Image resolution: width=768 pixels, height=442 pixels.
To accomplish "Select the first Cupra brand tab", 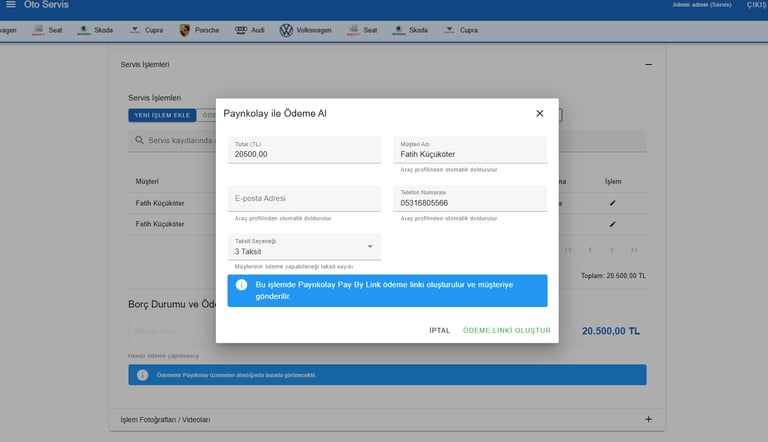I will point(146,30).
